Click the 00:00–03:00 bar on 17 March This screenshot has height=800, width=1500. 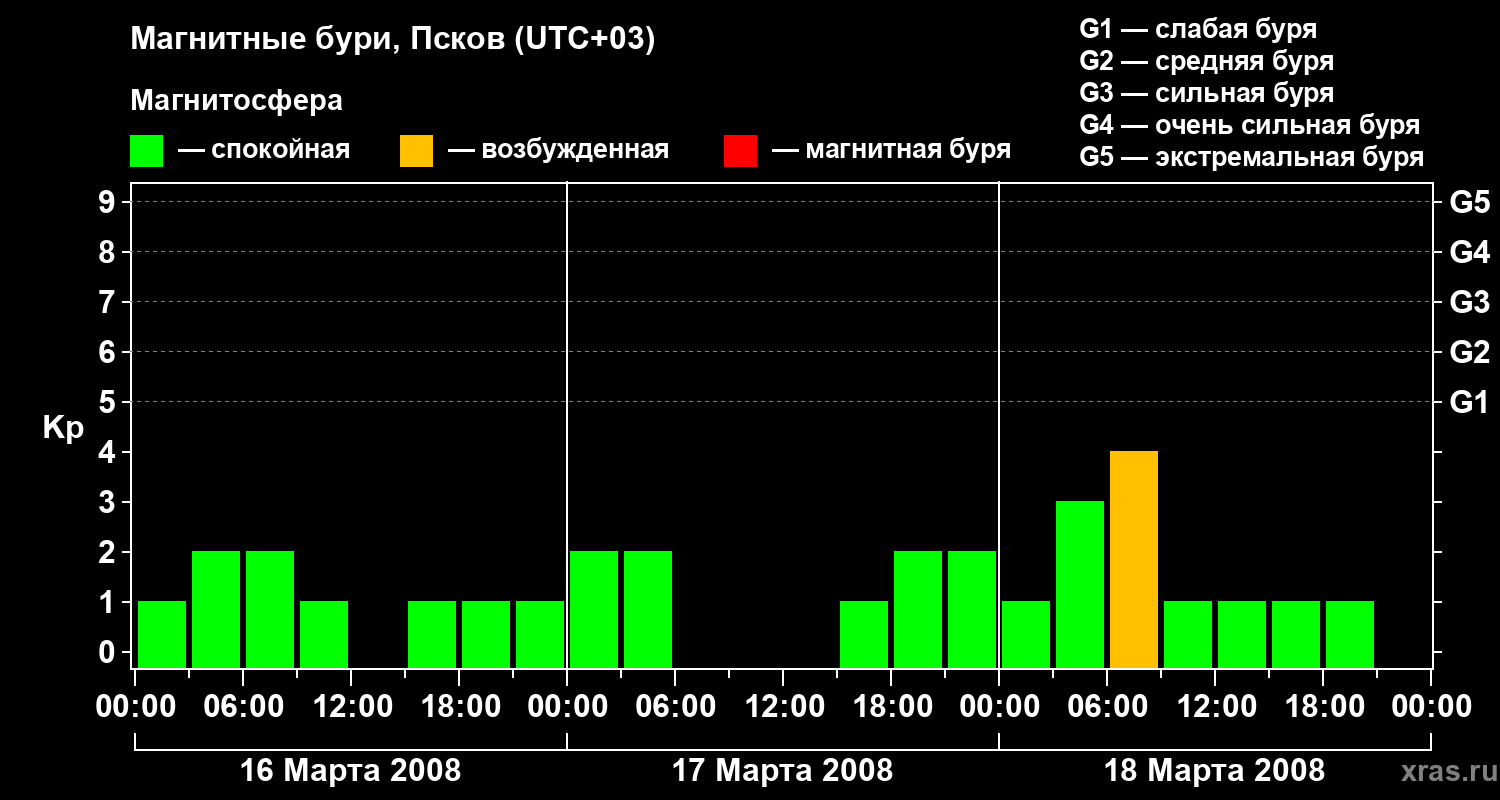pyautogui.click(x=594, y=610)
